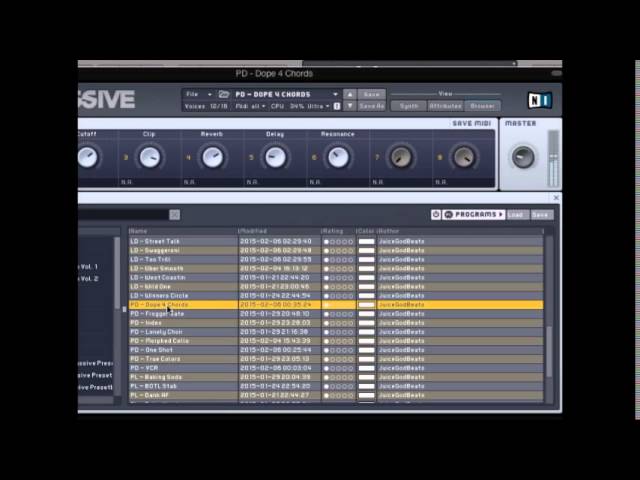This screenshot has width=640, height=480.
Task: Click color swatch for PL - BOTL Stab
Action: coord(367,386)
